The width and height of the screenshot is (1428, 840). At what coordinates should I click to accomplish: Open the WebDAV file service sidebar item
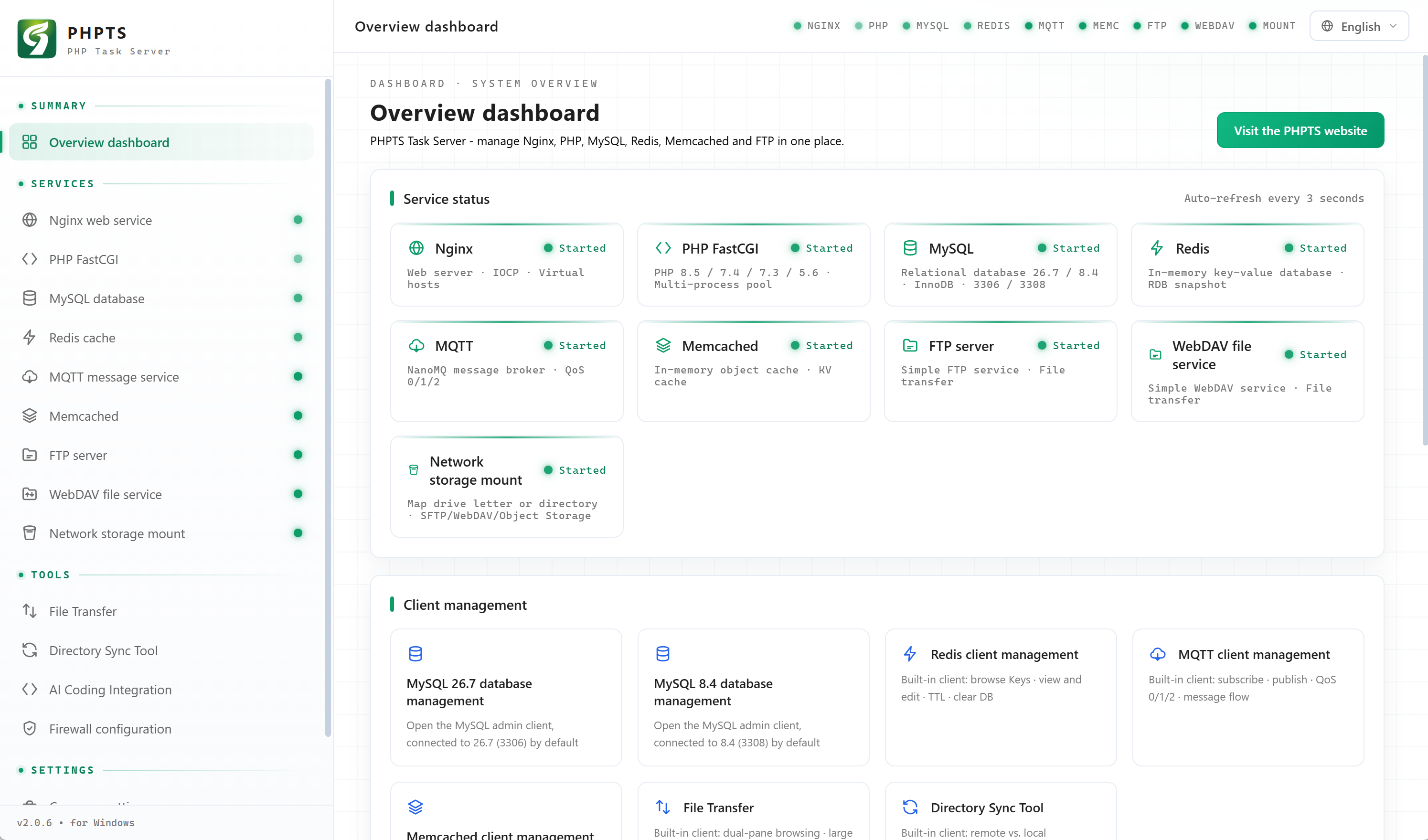tap(161, 494)
